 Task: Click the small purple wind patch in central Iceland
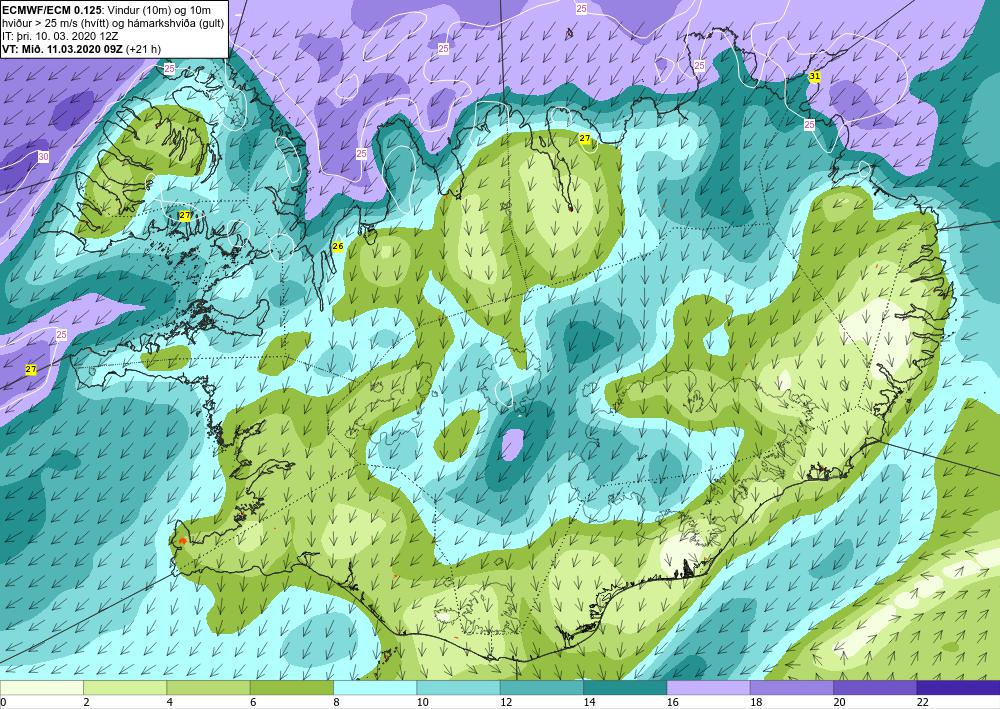coord(512,444)
